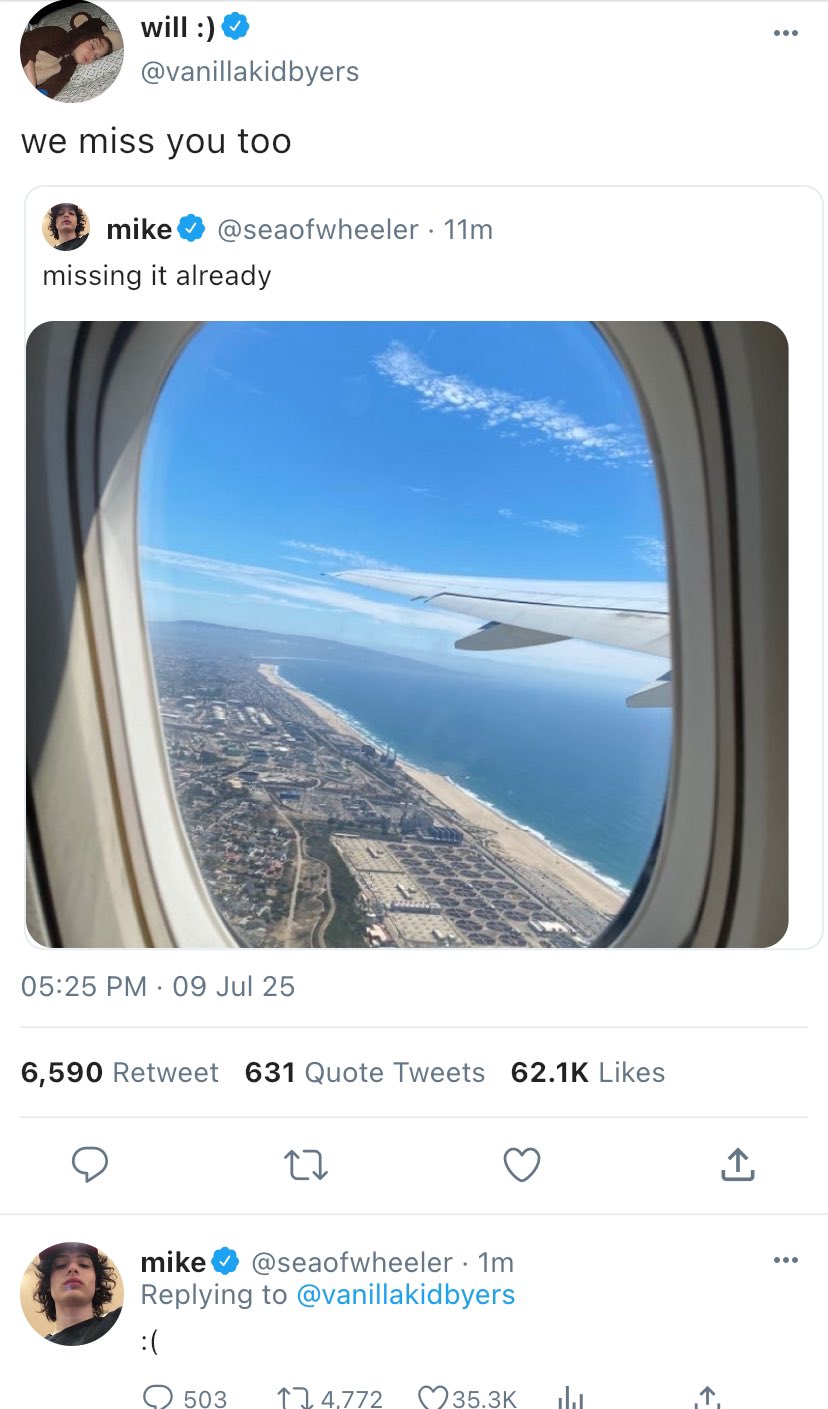Retweet mike's reply showing 4,772
Image resolution: width=828 pixels, height=1409 pixels.
pos(290,1396)
